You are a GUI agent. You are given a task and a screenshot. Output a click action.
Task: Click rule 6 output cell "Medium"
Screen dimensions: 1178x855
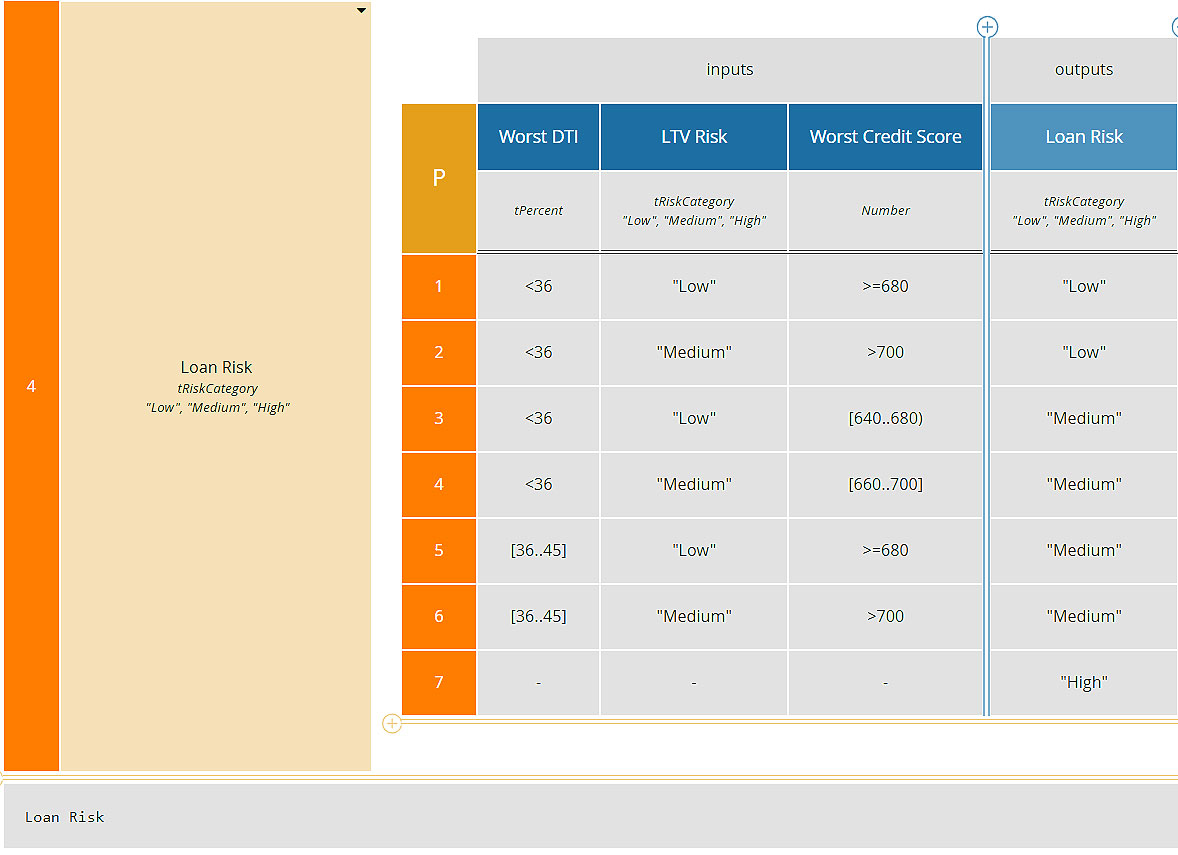[1084, 617]
